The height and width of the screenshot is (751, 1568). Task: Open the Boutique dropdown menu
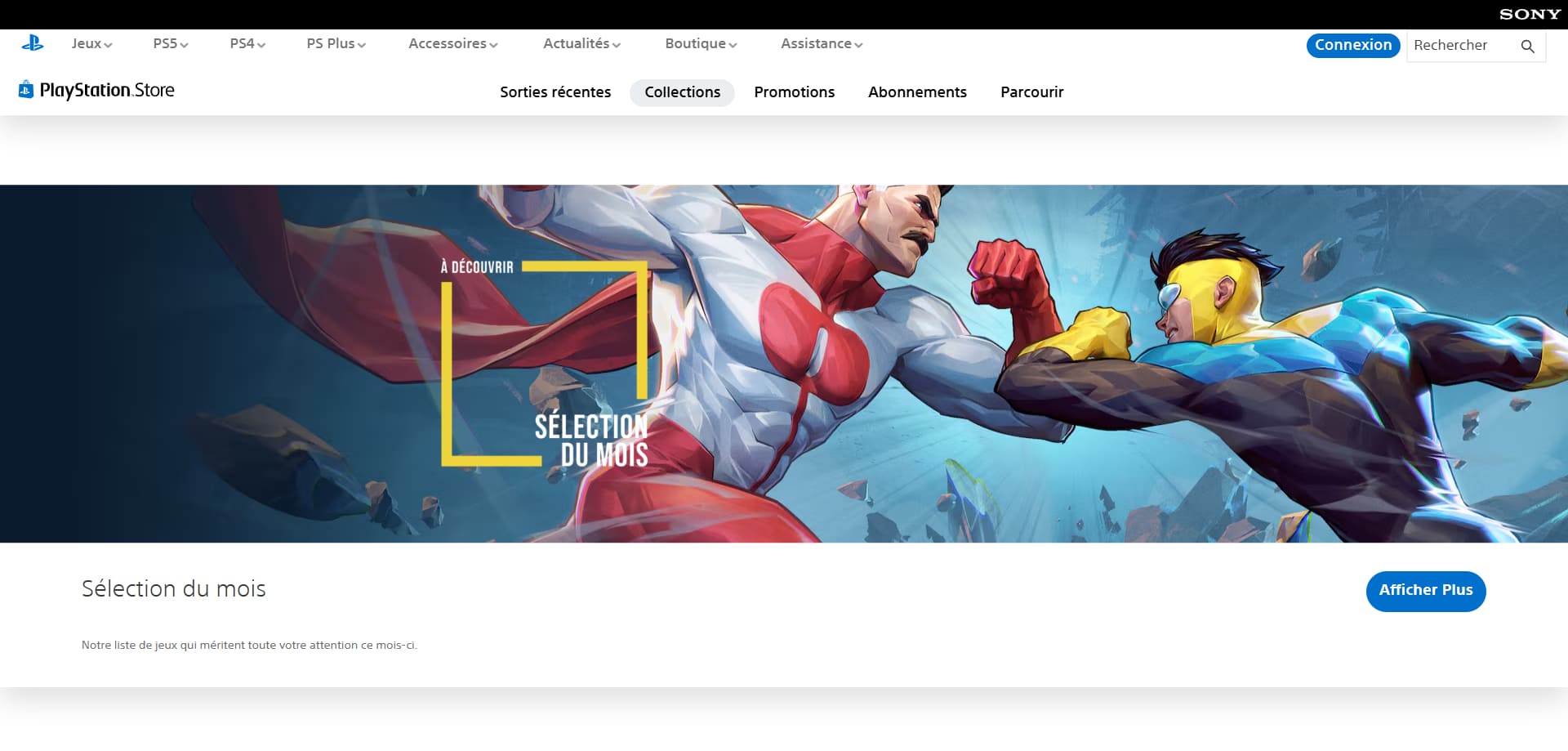click(701, 44)
